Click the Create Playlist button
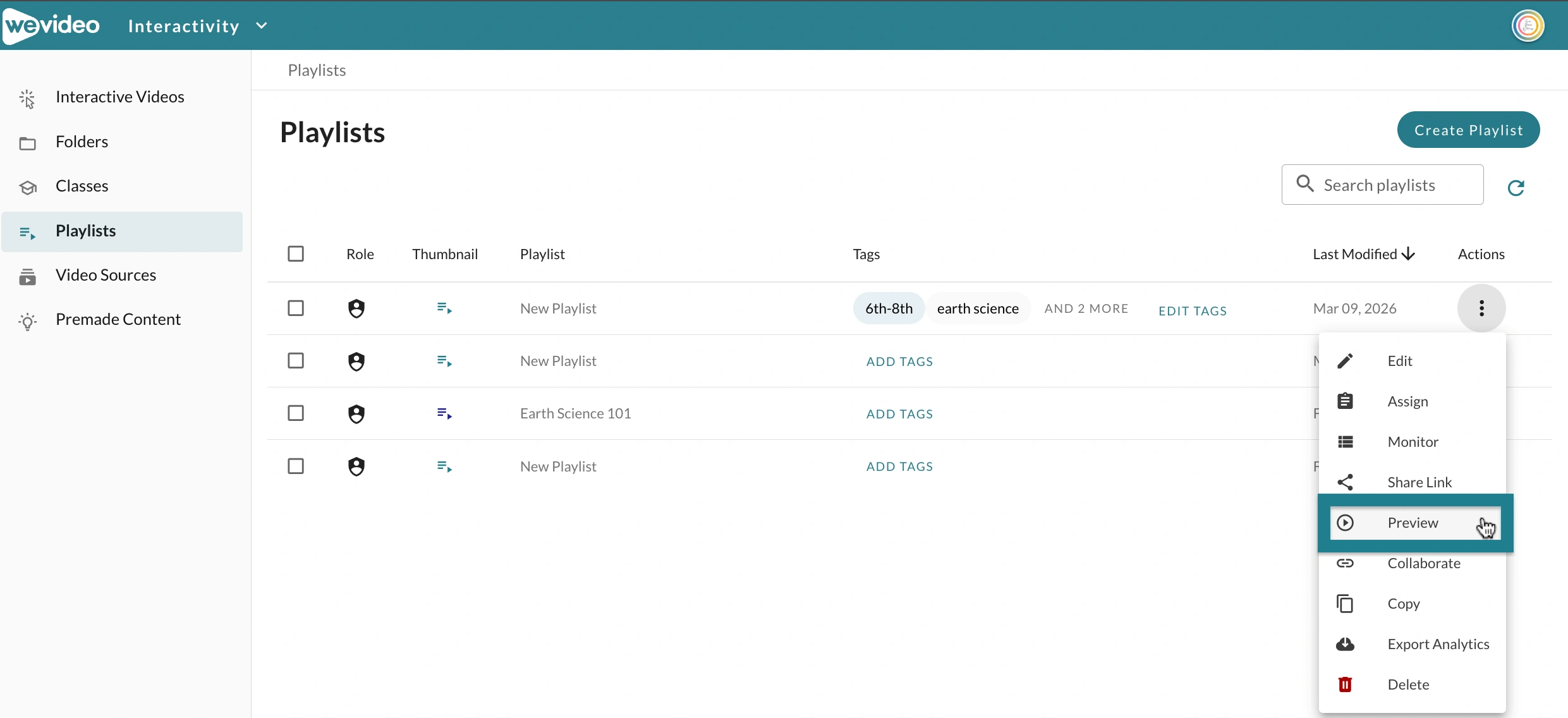 pyautogui.click(x=1468, y=130)
